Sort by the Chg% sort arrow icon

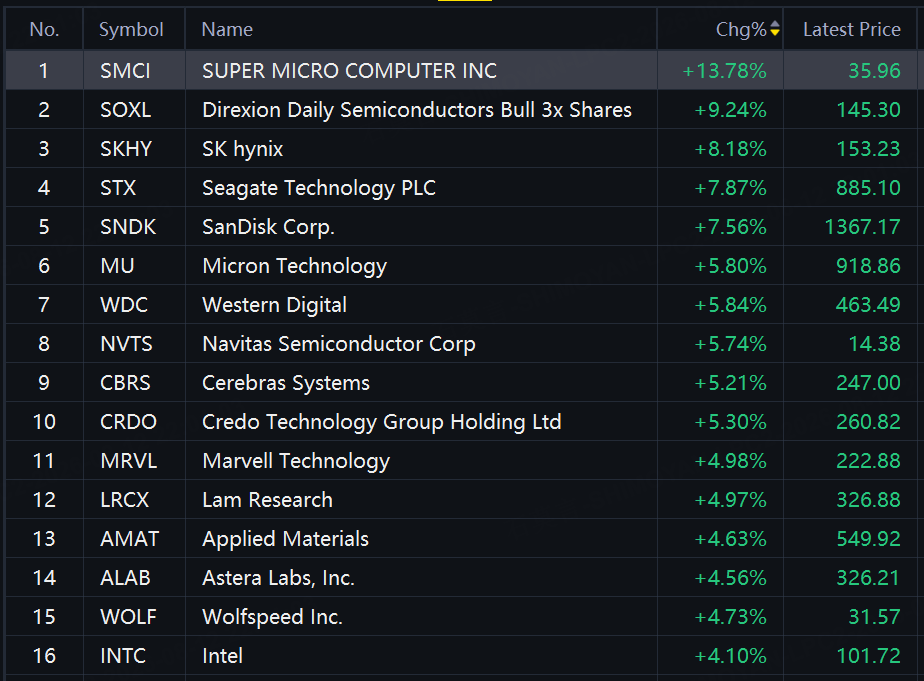tap(775, 28)
